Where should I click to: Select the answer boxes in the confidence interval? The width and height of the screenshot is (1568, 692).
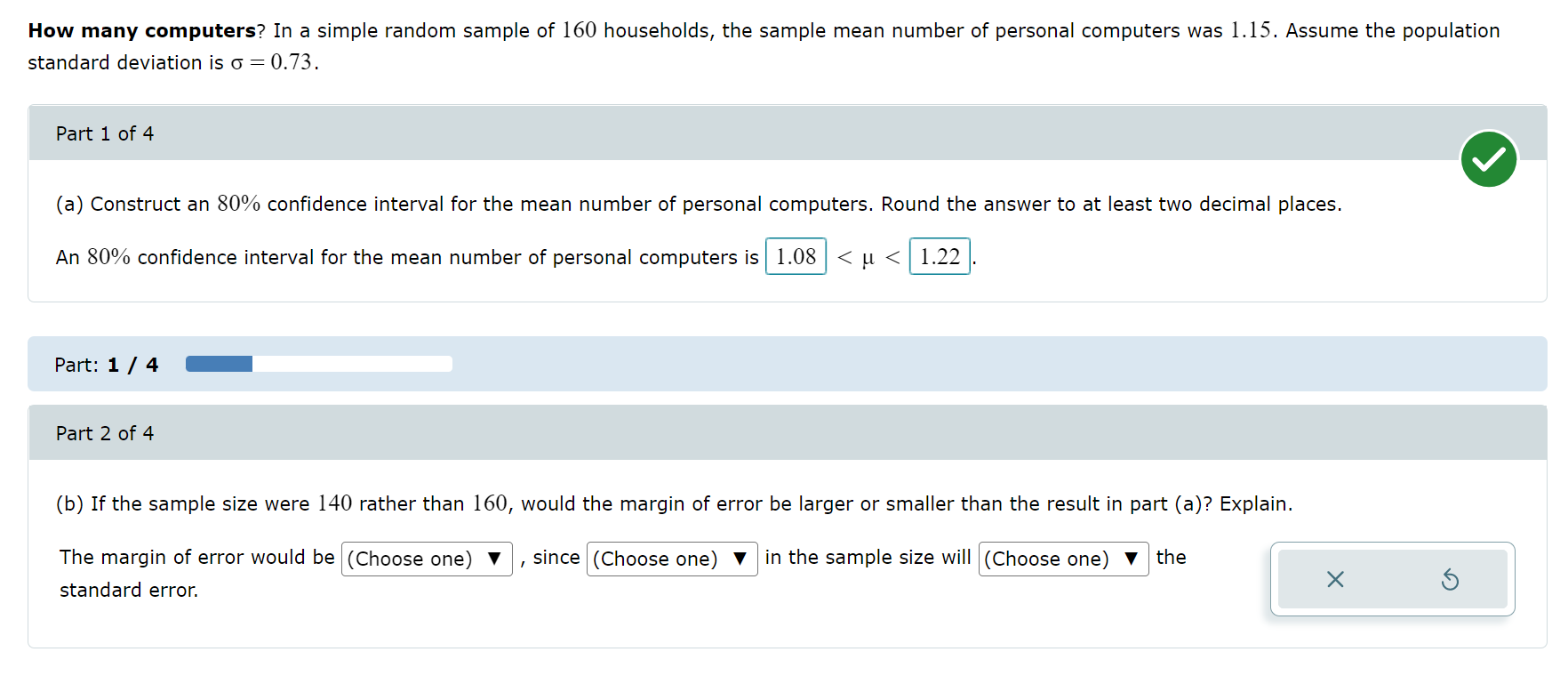(867, 257)
